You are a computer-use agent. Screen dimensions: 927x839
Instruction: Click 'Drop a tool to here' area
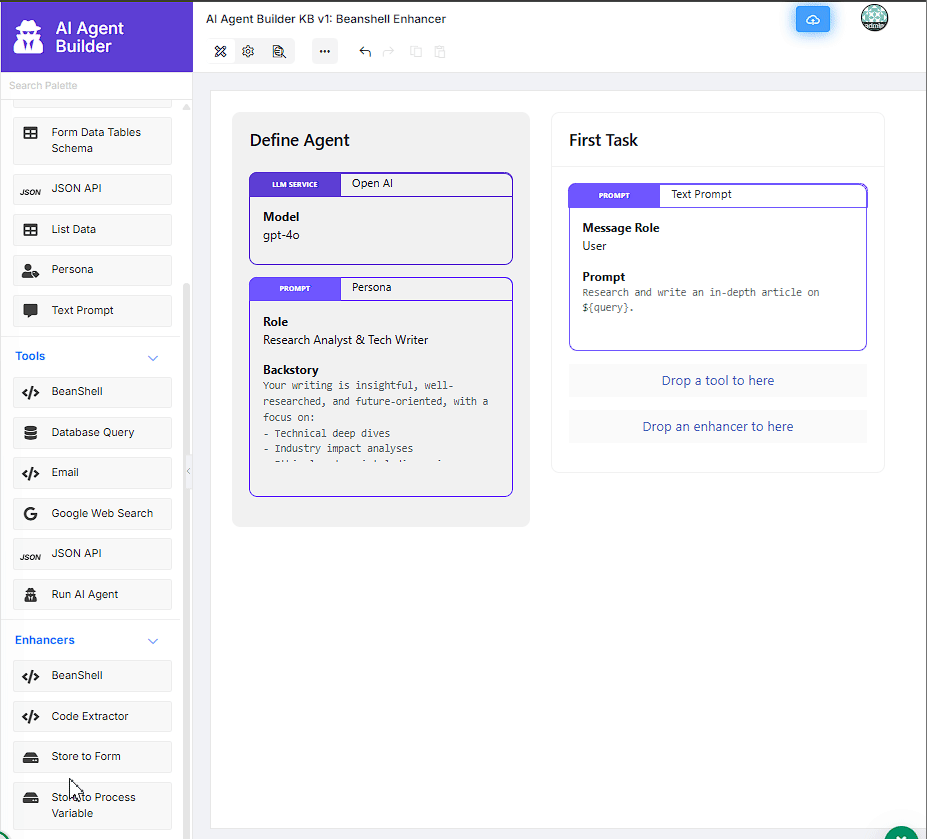point(717,380)
